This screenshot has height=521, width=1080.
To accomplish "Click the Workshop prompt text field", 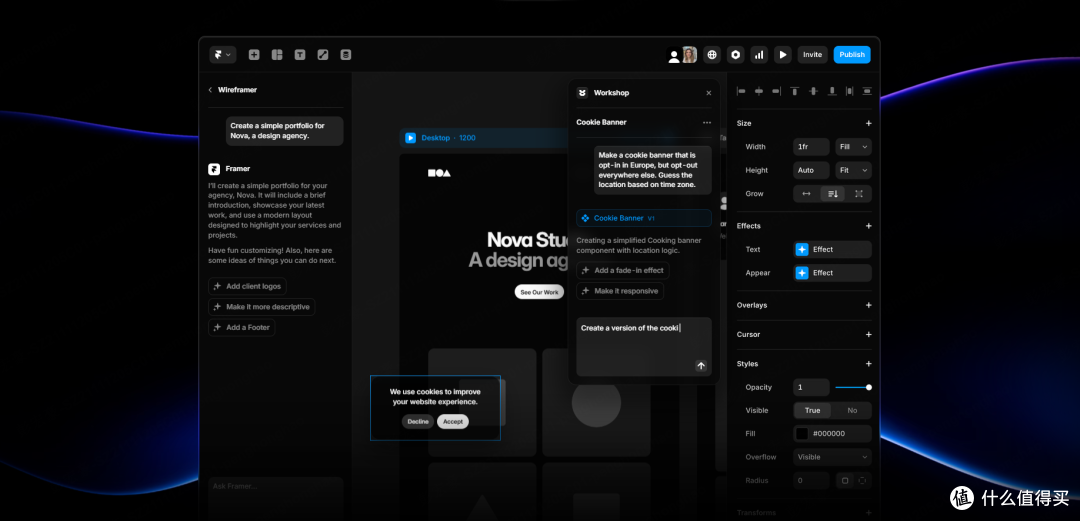I will tap(644, 347).
